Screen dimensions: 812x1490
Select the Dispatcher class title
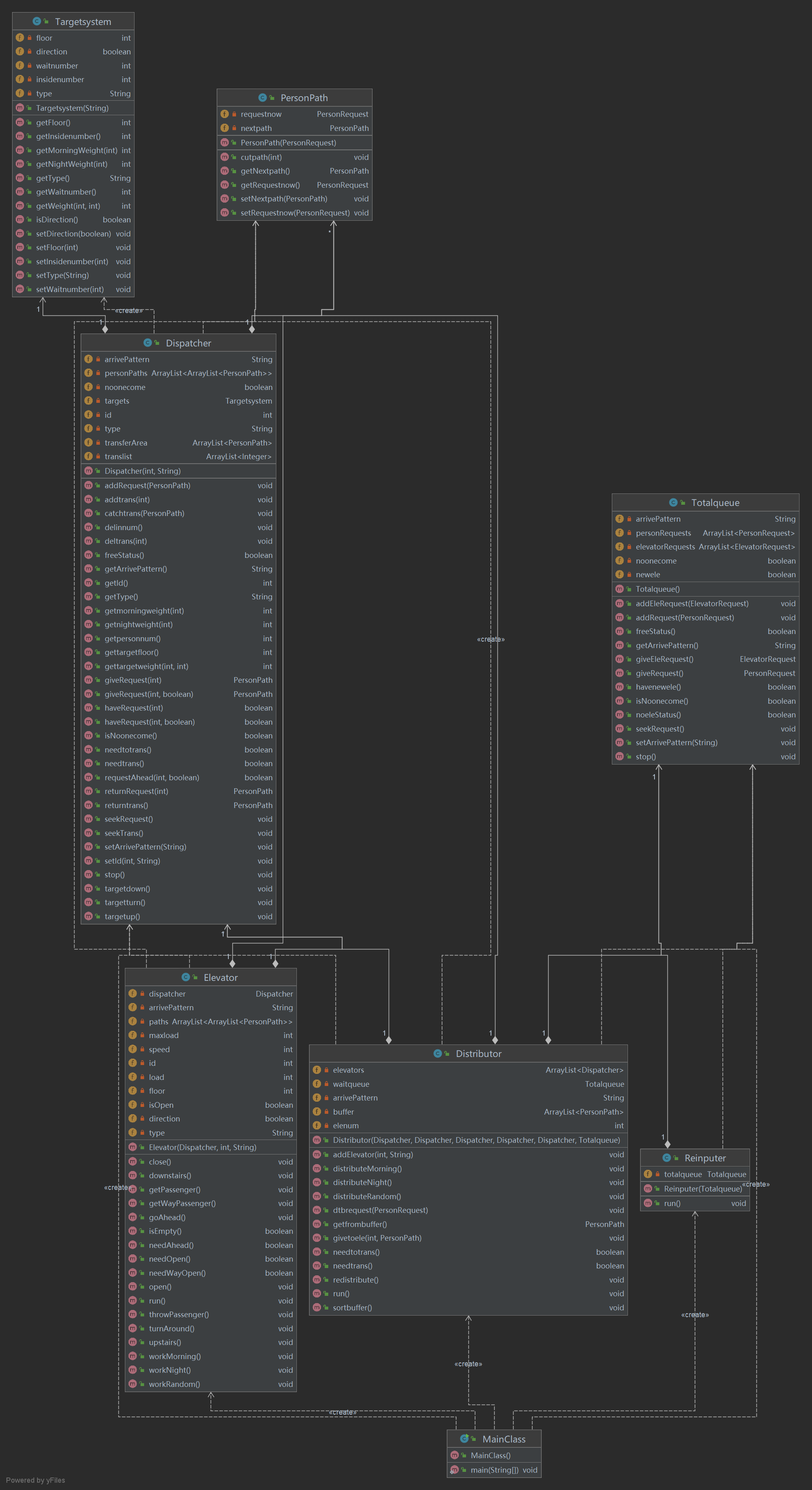pos(188,343)
